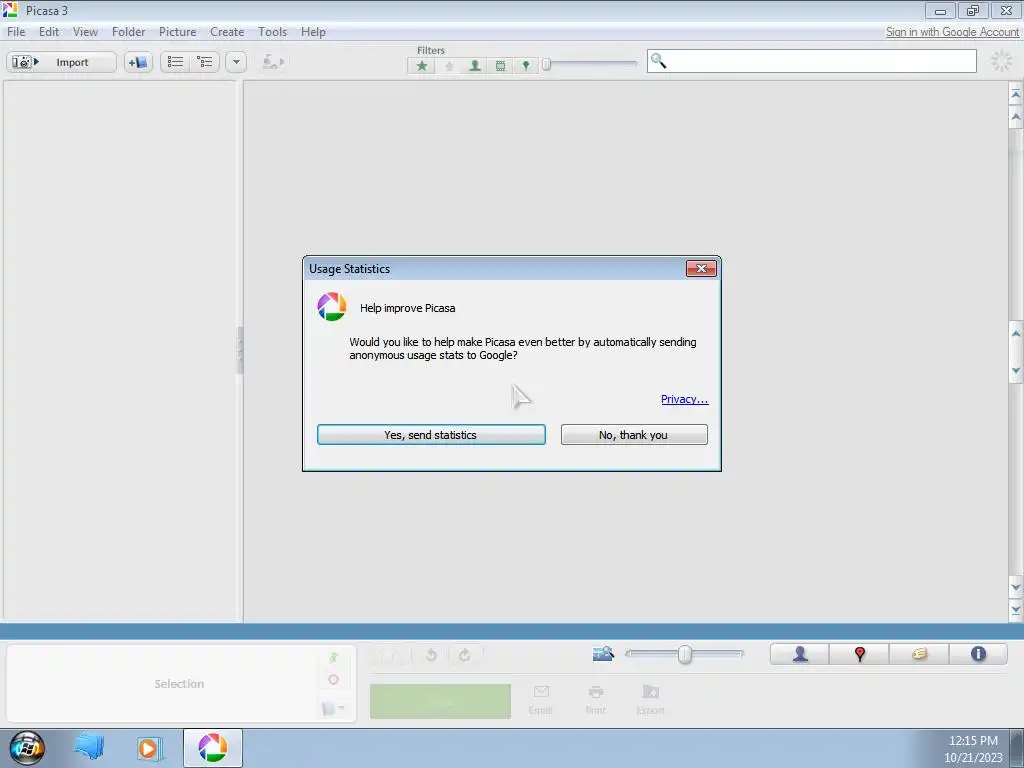Show the People panel
Image resolution: width=1024 pixels, height=768 pixels.
[x=800, y=654]
